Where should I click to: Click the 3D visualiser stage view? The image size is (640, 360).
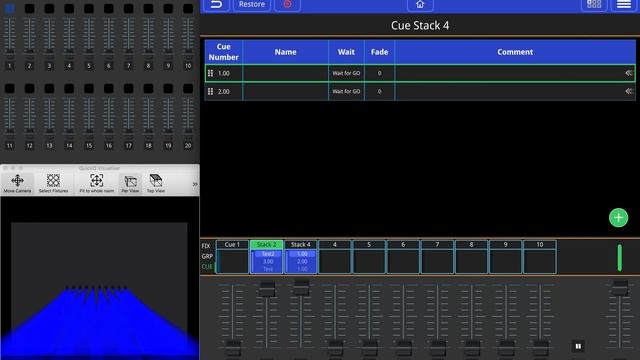click(100, 278)
